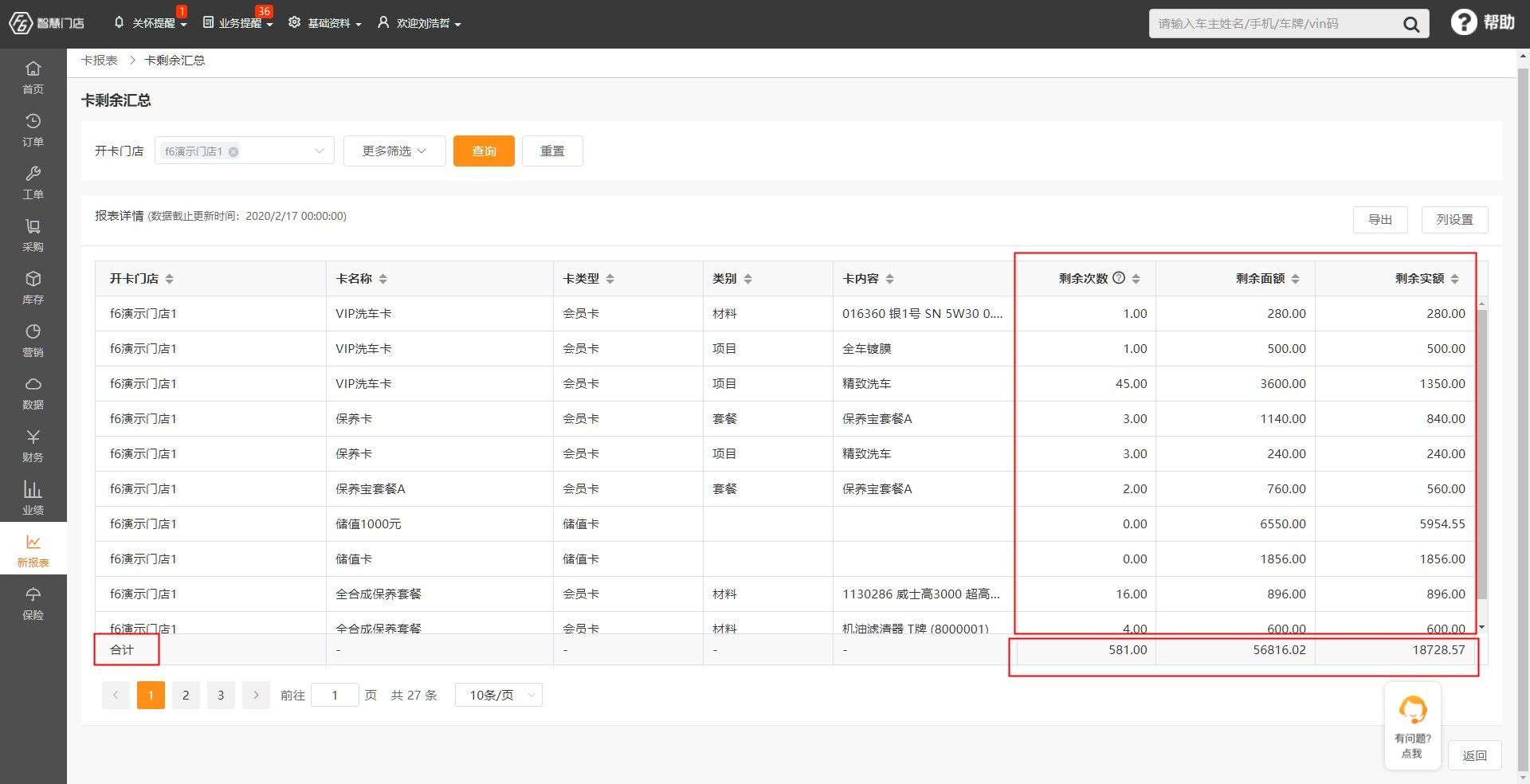This screenshot has height=784, width=1530.
Task: Click the 合计 total row label
Action: tap(122, 650)
